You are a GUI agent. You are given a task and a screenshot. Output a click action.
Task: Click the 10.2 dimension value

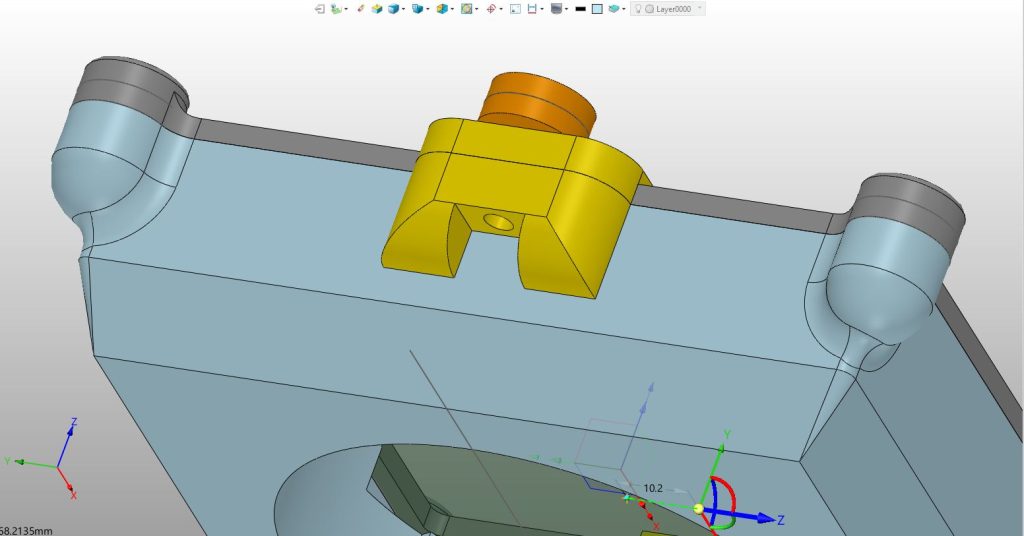pos(653,488)
